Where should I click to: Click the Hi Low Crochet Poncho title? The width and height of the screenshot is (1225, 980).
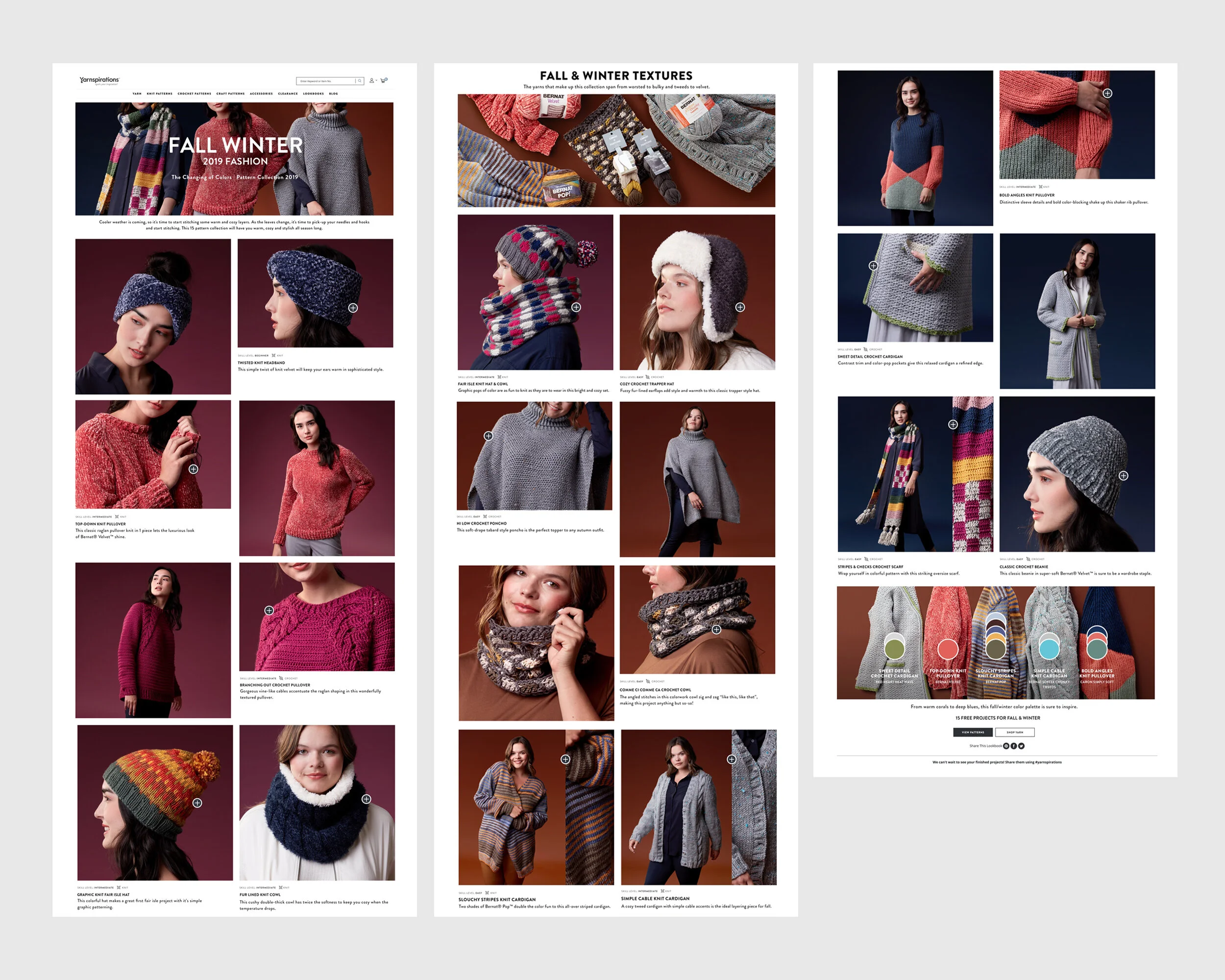(481, 523)
